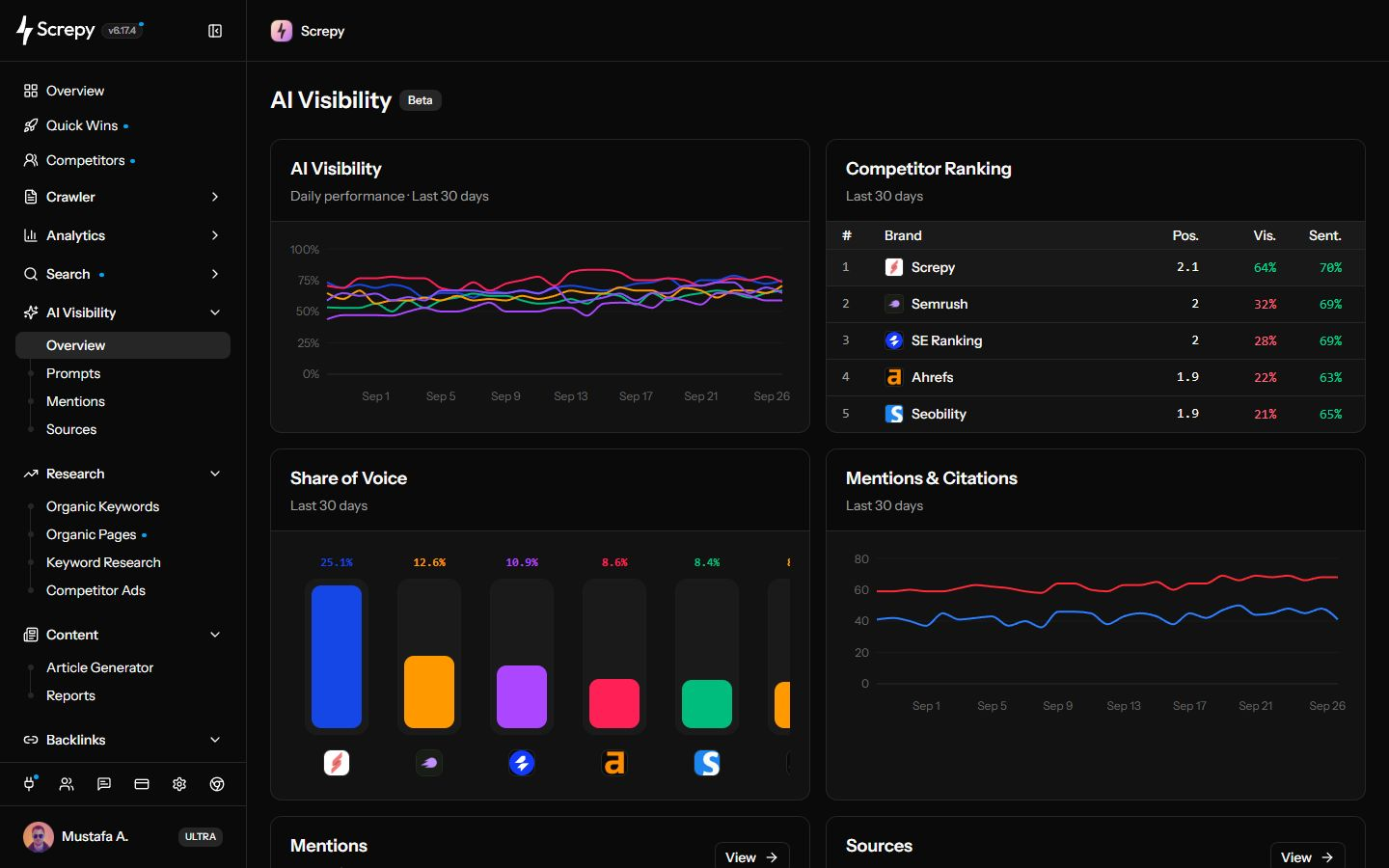
Task: Click the user avatar for Mustafa A.
Action: [39, 836]
